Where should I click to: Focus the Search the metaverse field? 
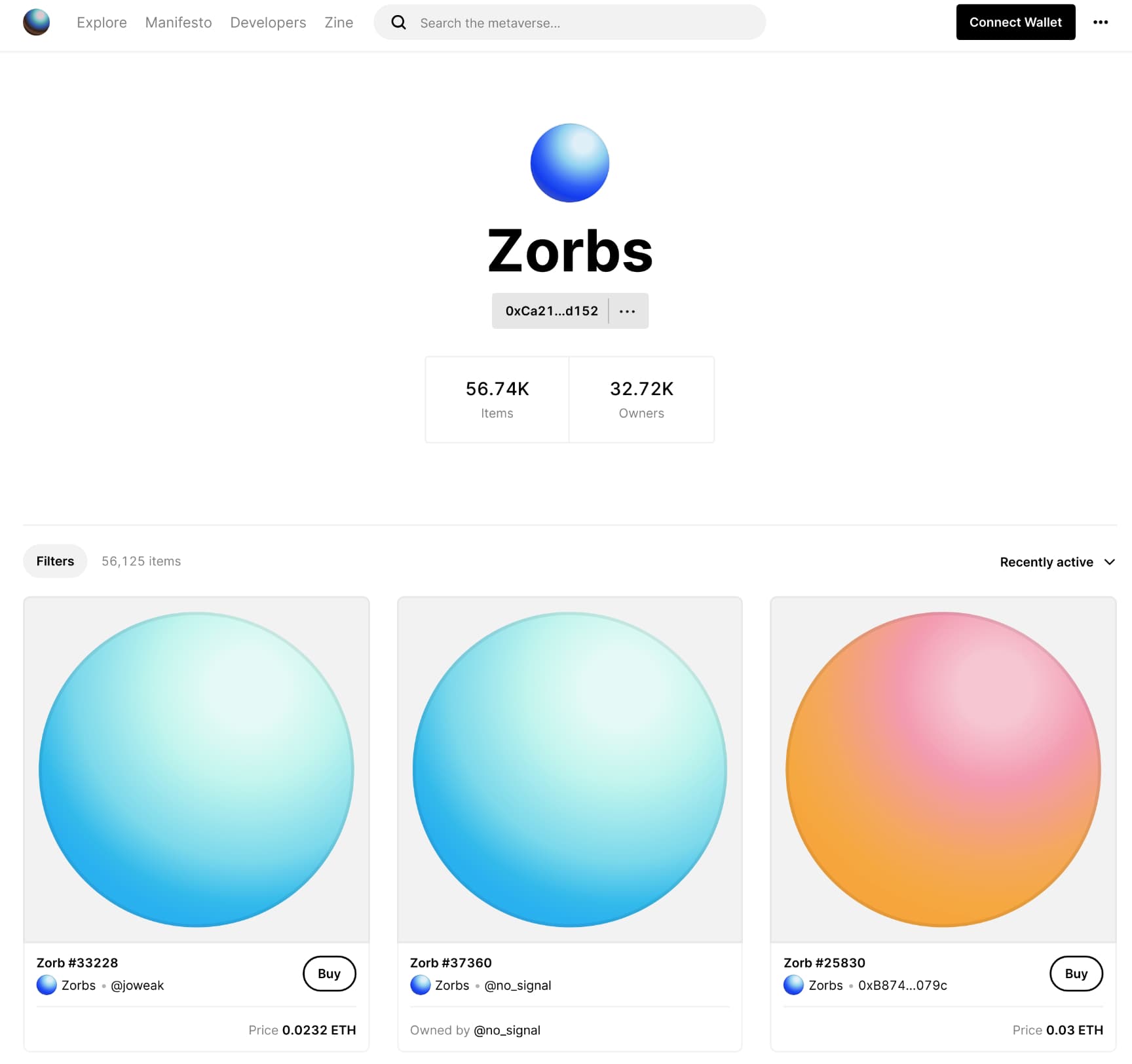(569, 22)
